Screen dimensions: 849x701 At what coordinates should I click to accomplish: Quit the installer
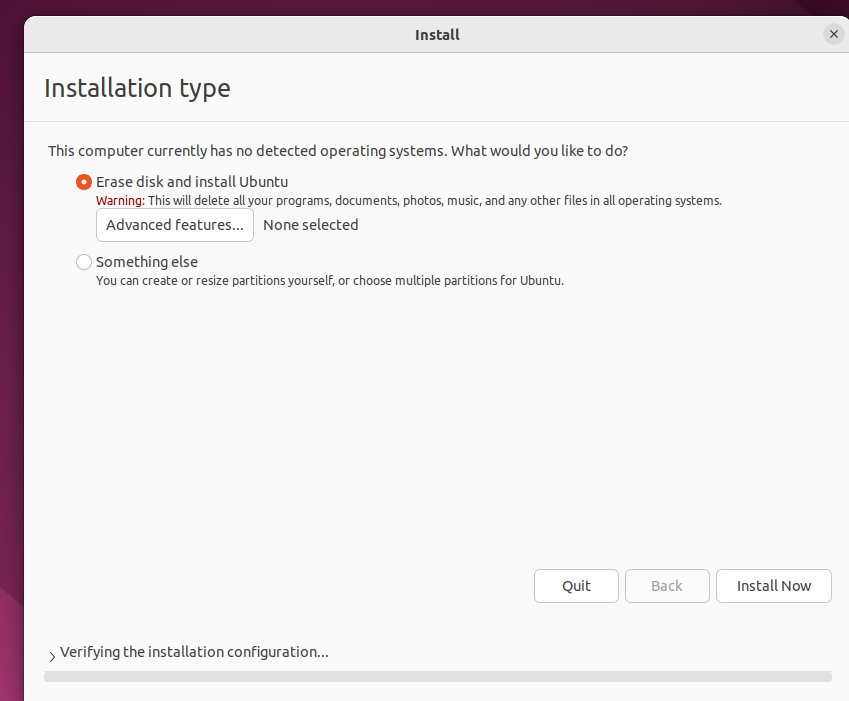pyautogui.click(x=576, y=586)
